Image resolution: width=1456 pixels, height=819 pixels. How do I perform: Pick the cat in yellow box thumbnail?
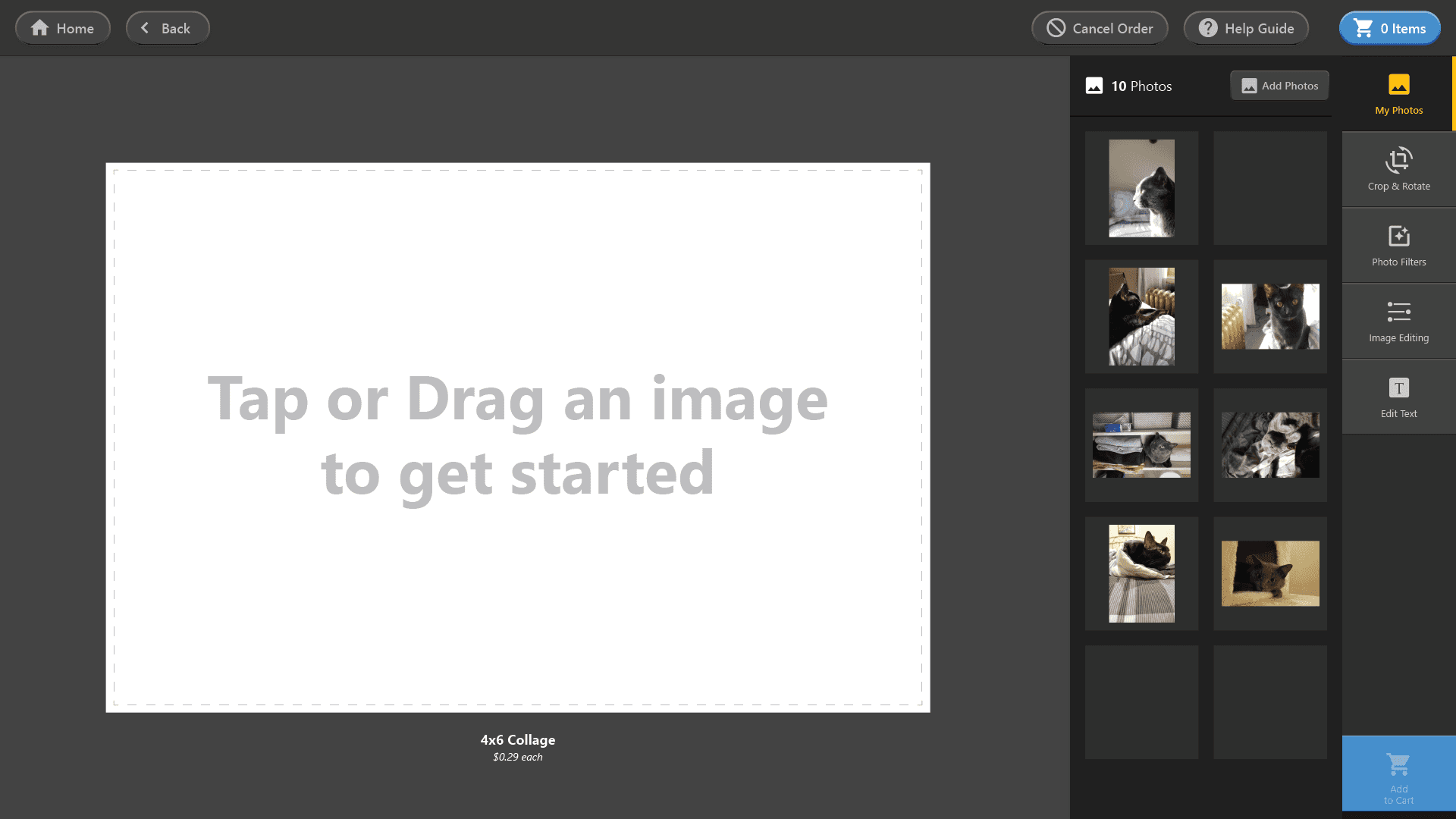click(1270, 573)
